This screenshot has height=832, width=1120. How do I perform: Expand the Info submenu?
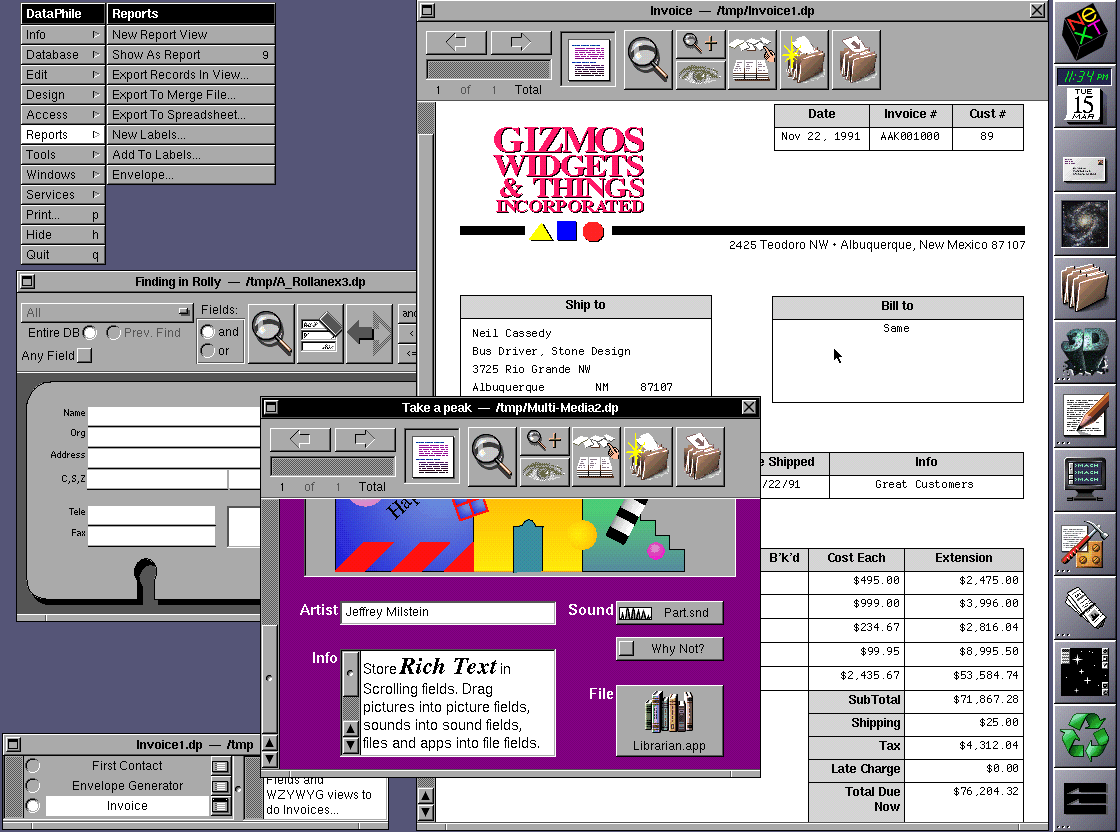[x=63, y=35]
